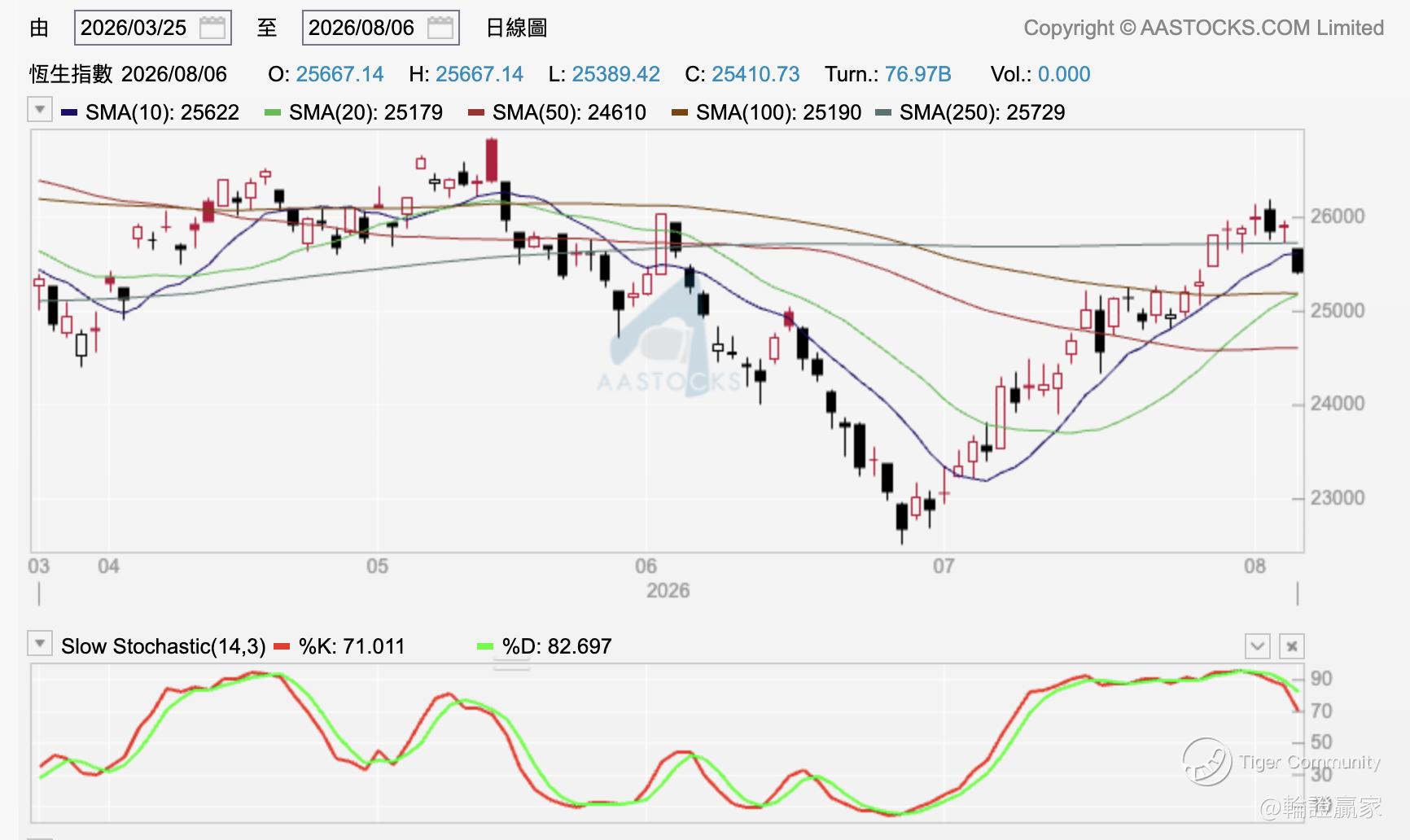Click the 05 month marker on time axis

[x=377, y=566]
